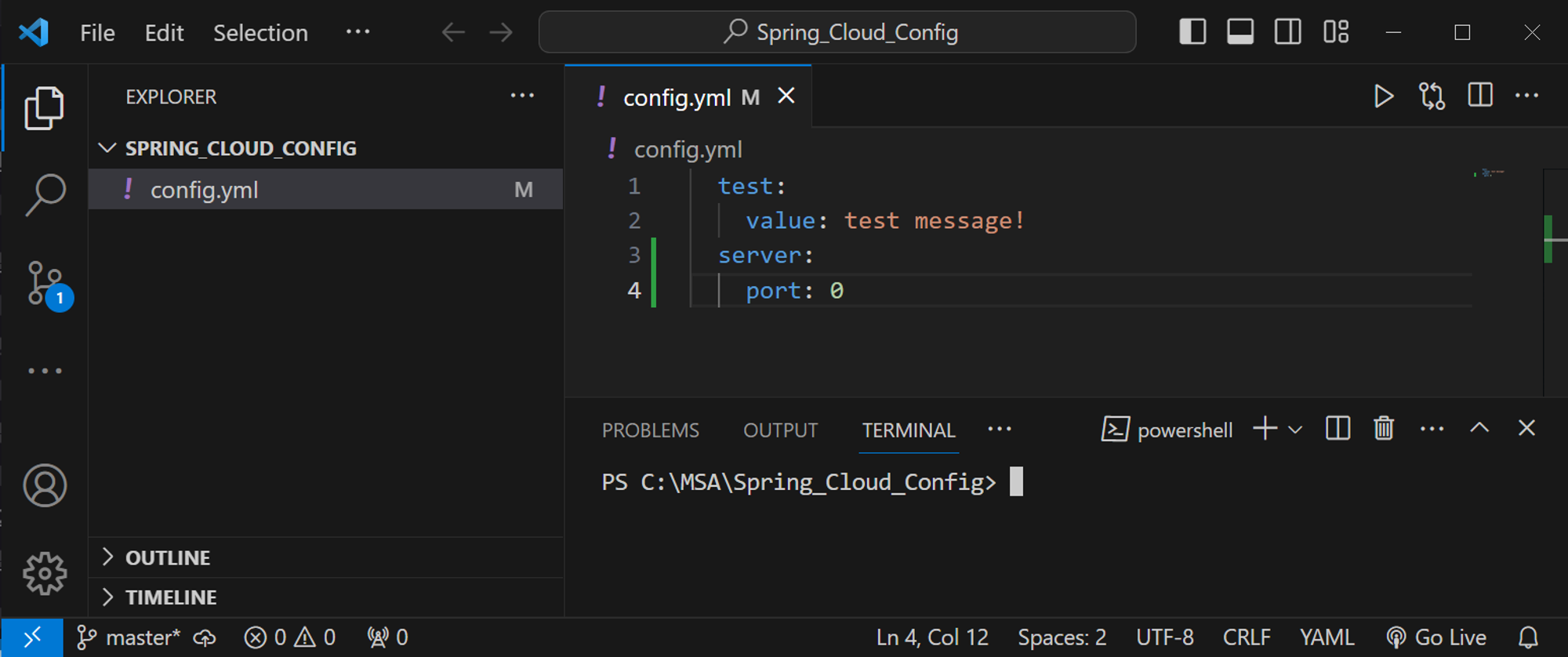Split the terminal pane
Viewport: 1568px width, 657px height.
tap(1338, 429)
